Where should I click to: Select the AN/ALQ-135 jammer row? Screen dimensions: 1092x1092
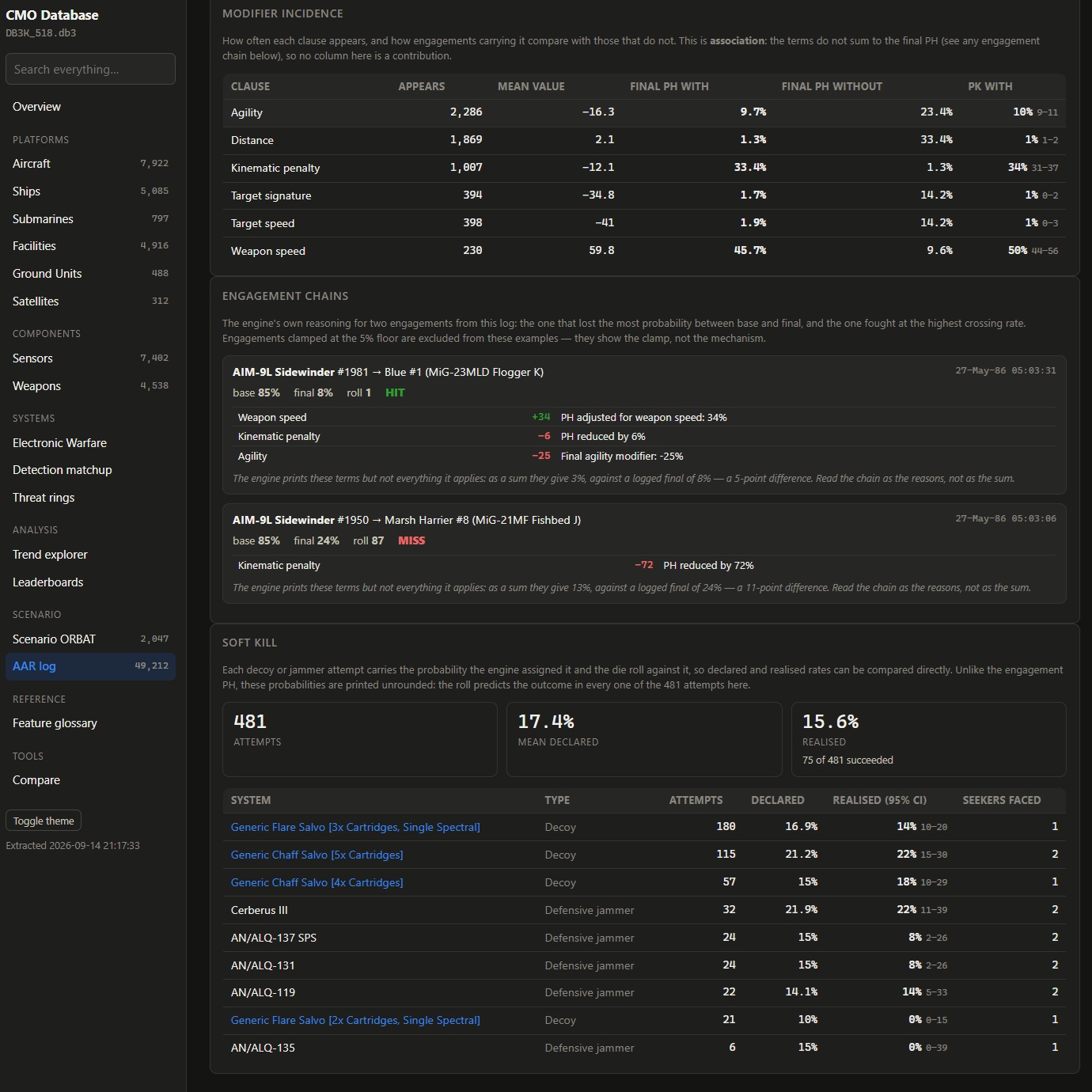[x=644, y=1048]
